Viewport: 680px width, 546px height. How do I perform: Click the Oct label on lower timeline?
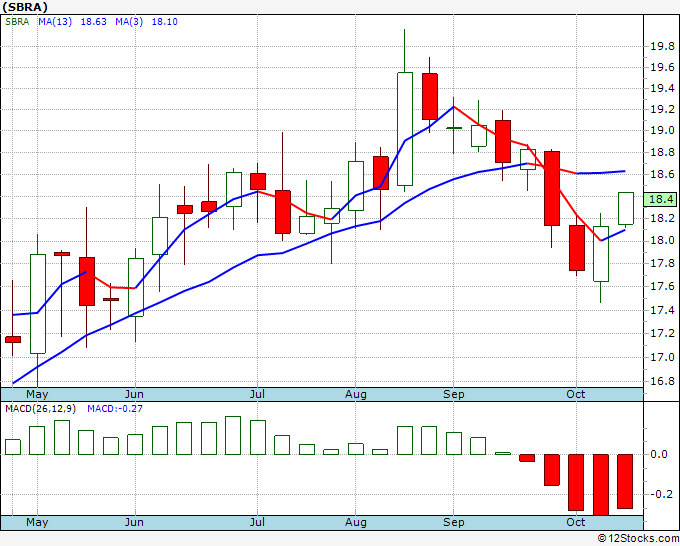pos(575,522)
